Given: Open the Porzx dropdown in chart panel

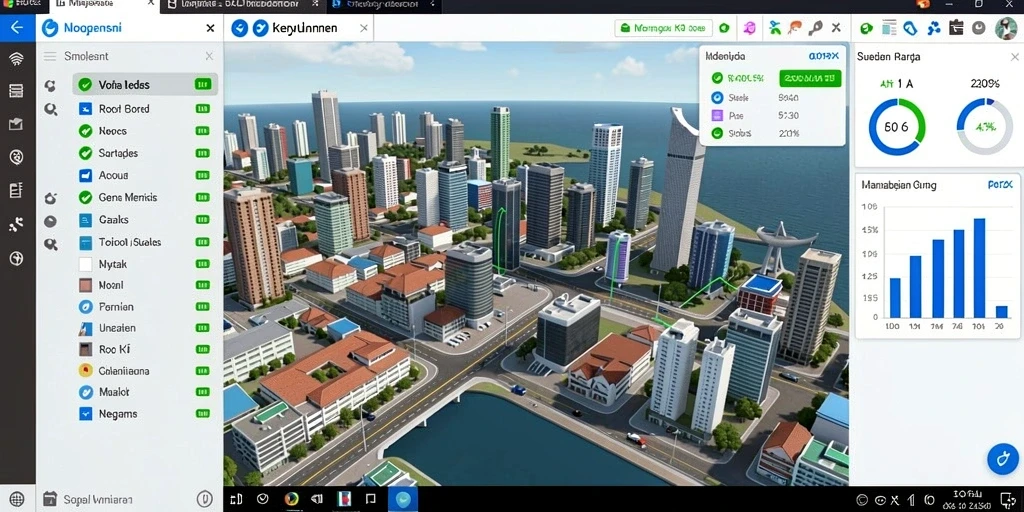Looking at the screenshot, I should pyautogui.click(x=1000, y=185).
